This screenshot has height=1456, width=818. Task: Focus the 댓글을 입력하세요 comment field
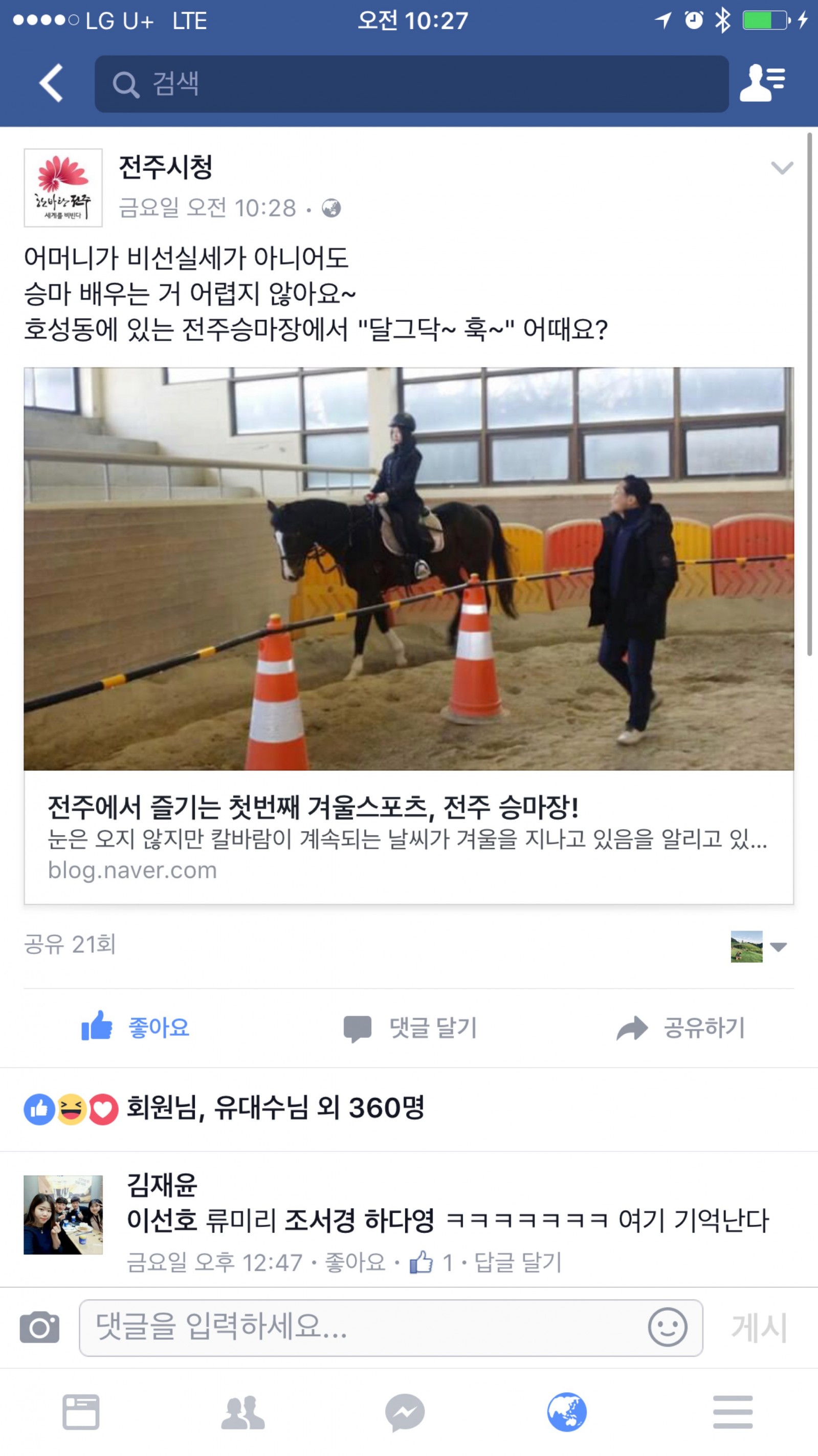391,1328
